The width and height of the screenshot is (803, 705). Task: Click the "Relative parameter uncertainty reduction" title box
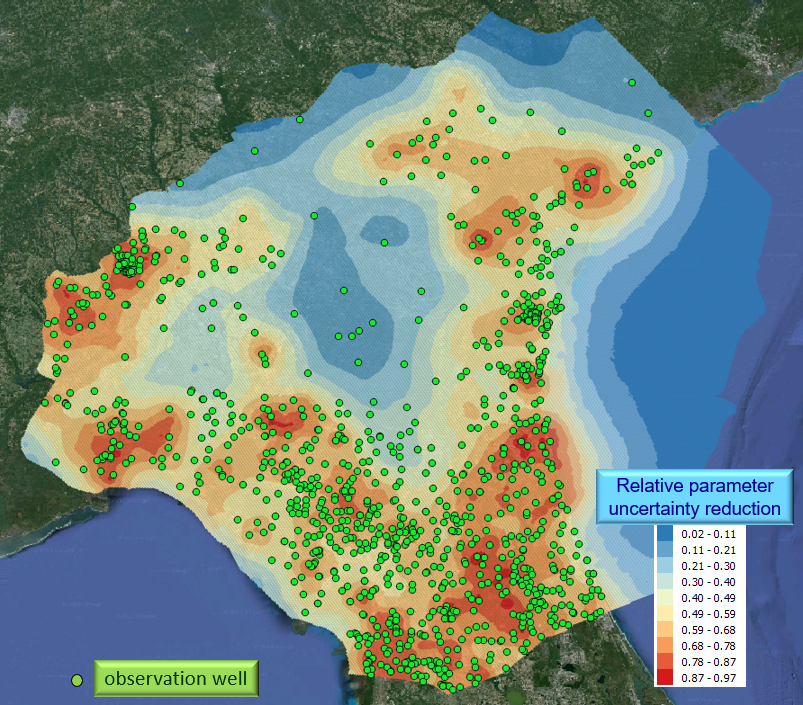pyautogui.click(x=694, y=497)
